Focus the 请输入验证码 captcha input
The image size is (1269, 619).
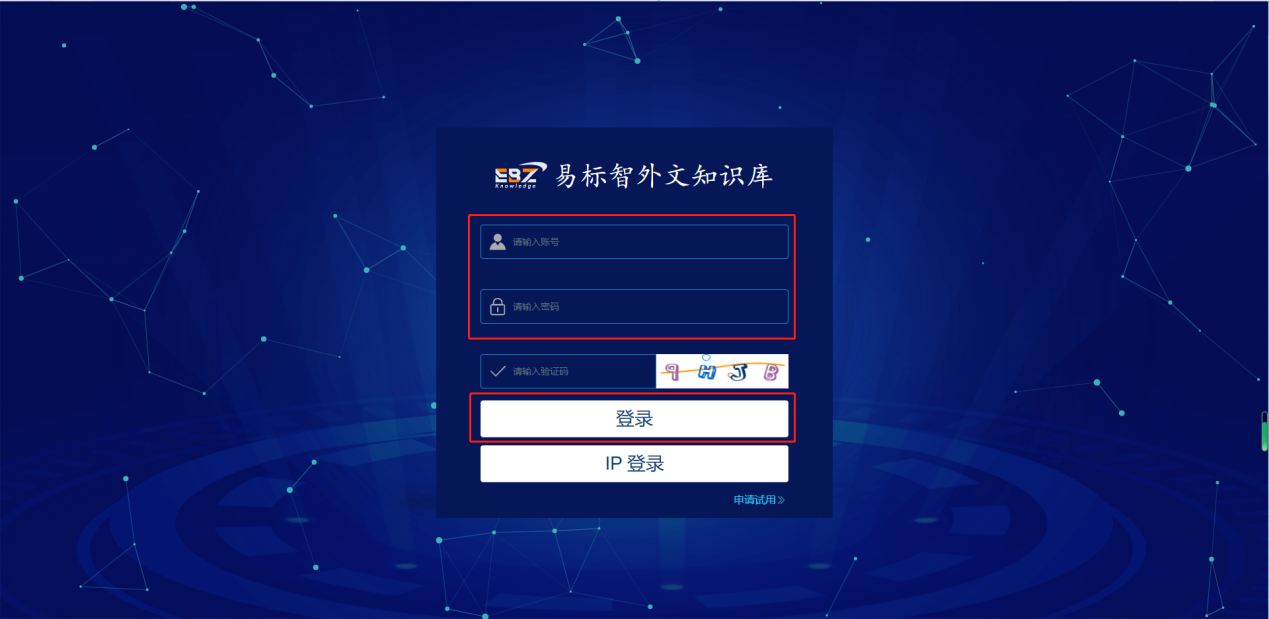click(568, 371)
